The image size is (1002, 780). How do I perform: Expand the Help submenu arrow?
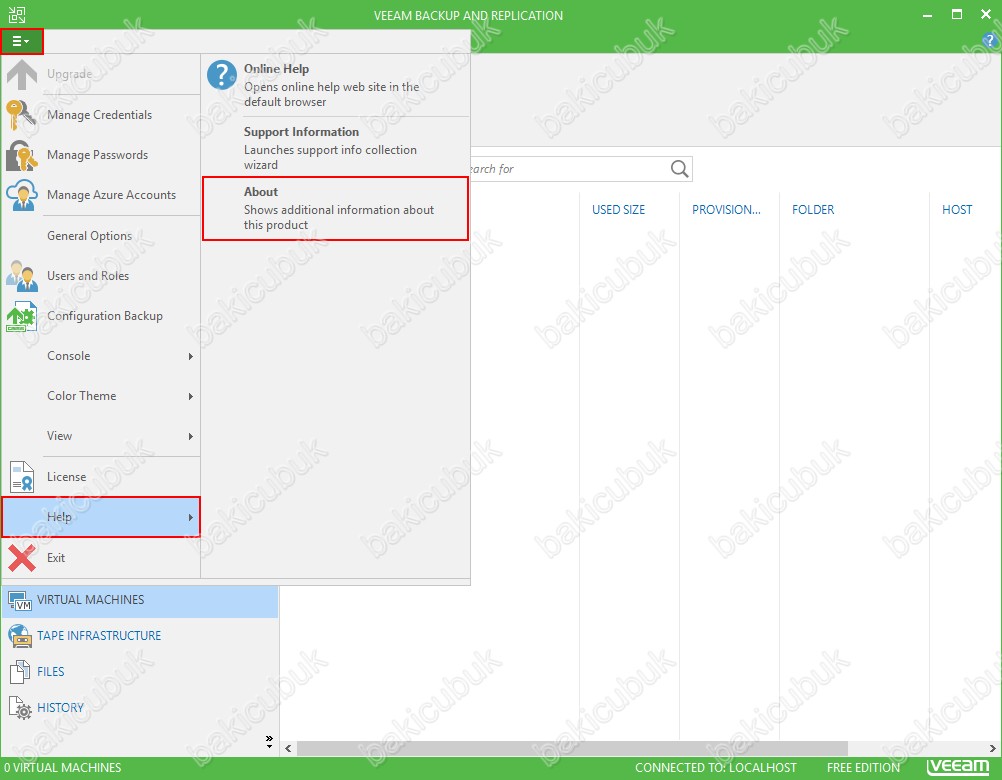(190, 517)
